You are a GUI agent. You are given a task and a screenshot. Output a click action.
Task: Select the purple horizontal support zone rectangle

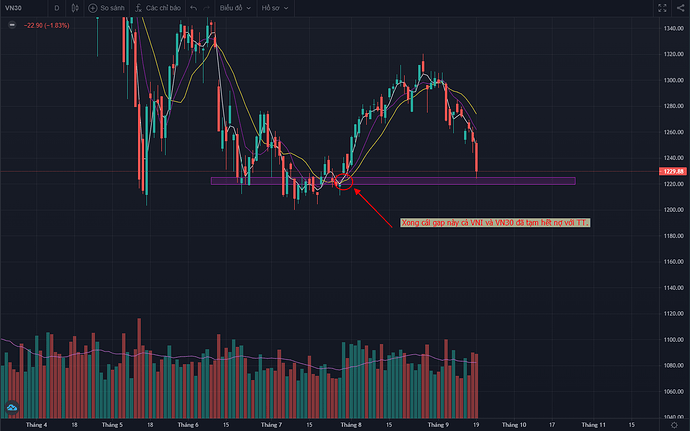450,181
